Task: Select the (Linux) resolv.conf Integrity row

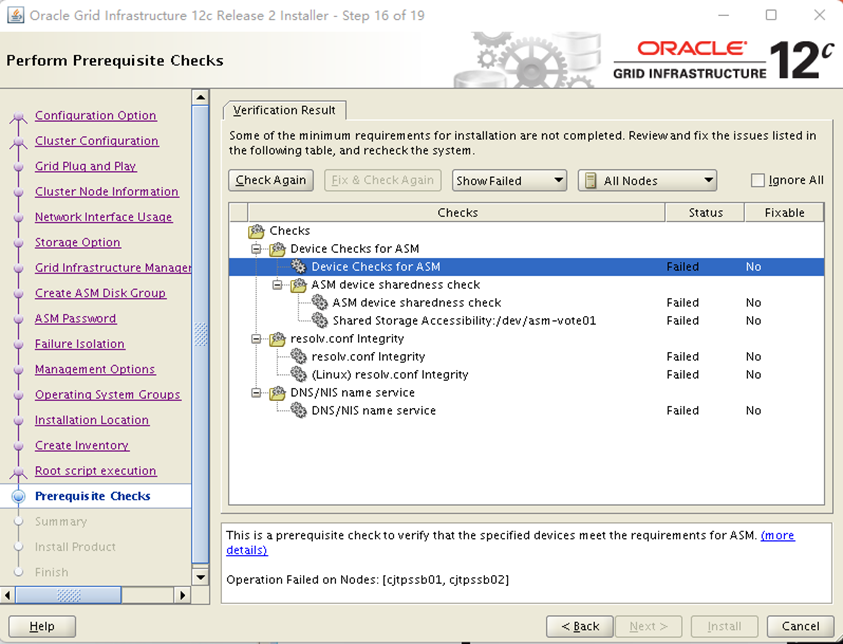Action: [x=526, y=375]
